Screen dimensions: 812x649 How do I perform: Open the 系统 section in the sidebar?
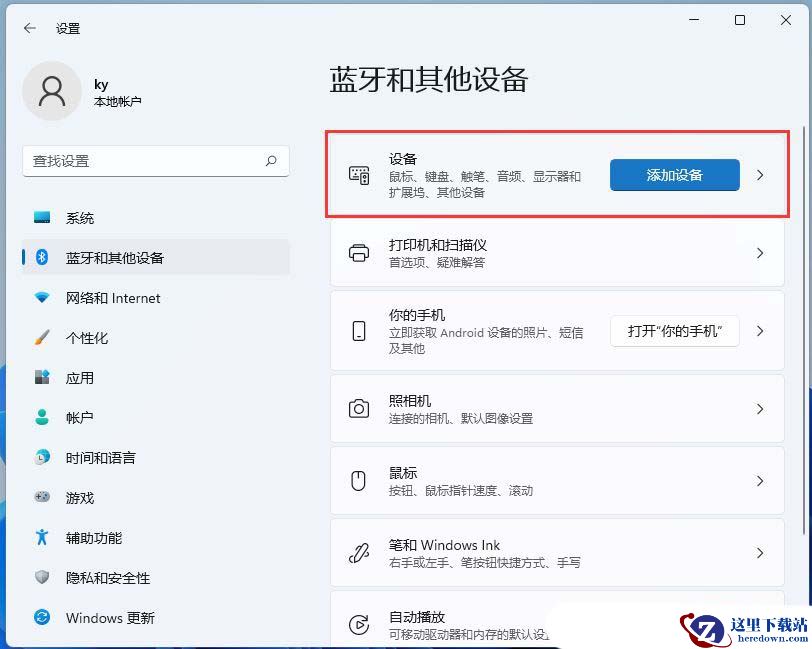[x=80, y=218]
